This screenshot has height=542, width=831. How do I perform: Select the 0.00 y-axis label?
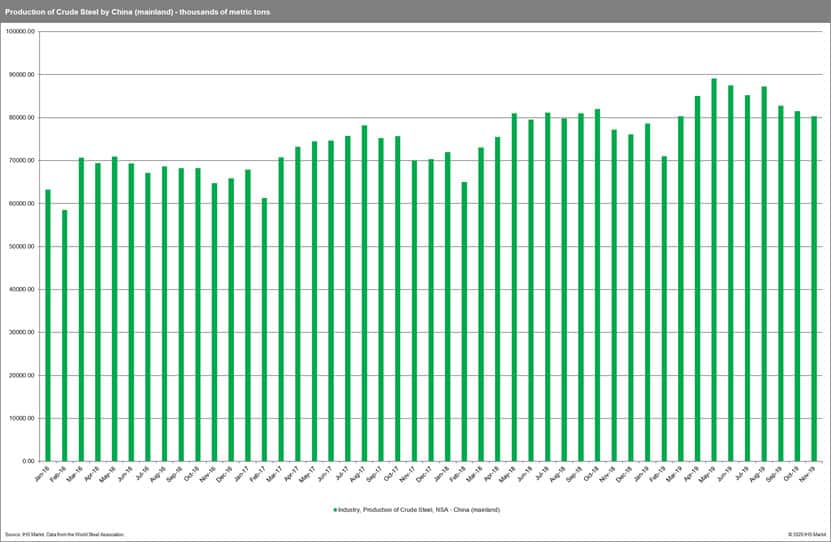point(28,462)
